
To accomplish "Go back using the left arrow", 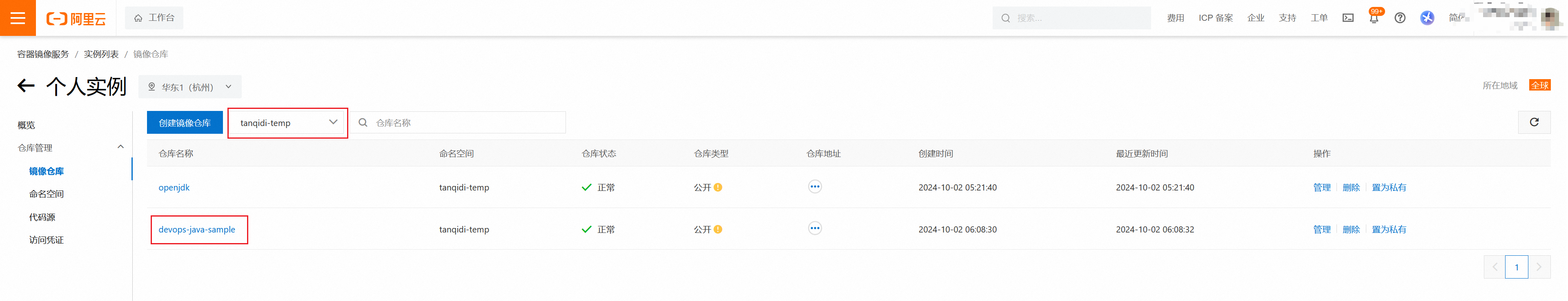I will click(x=26, y=86).
